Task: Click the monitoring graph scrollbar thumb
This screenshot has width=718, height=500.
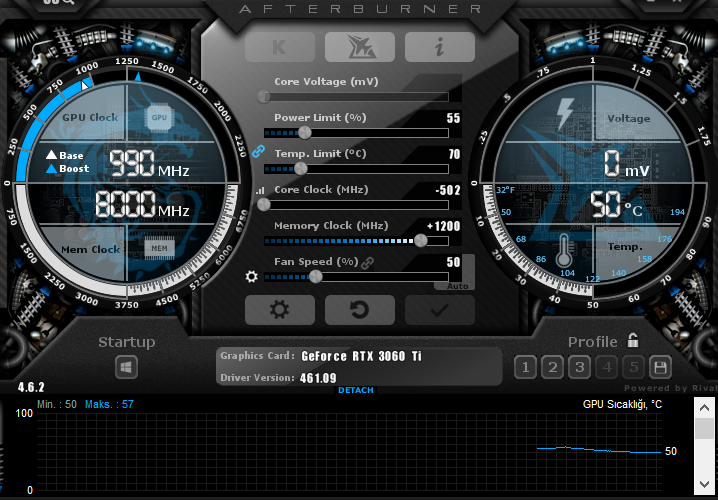Action: (704, 428)
